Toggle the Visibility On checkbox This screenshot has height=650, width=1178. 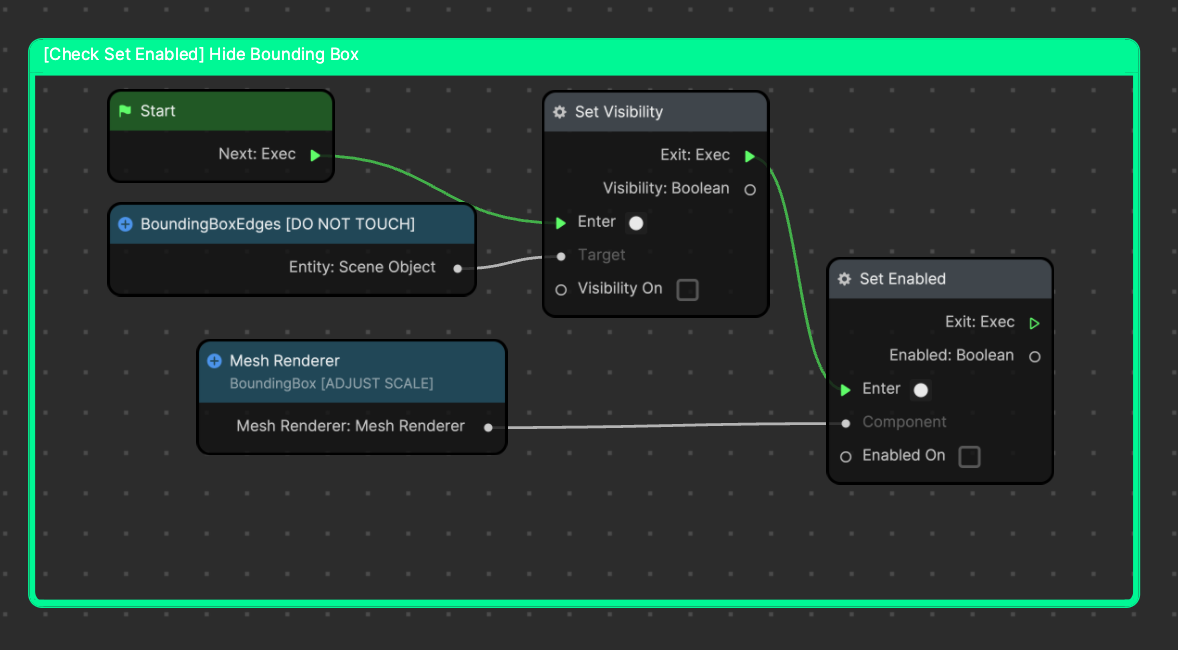coord(687,290)
